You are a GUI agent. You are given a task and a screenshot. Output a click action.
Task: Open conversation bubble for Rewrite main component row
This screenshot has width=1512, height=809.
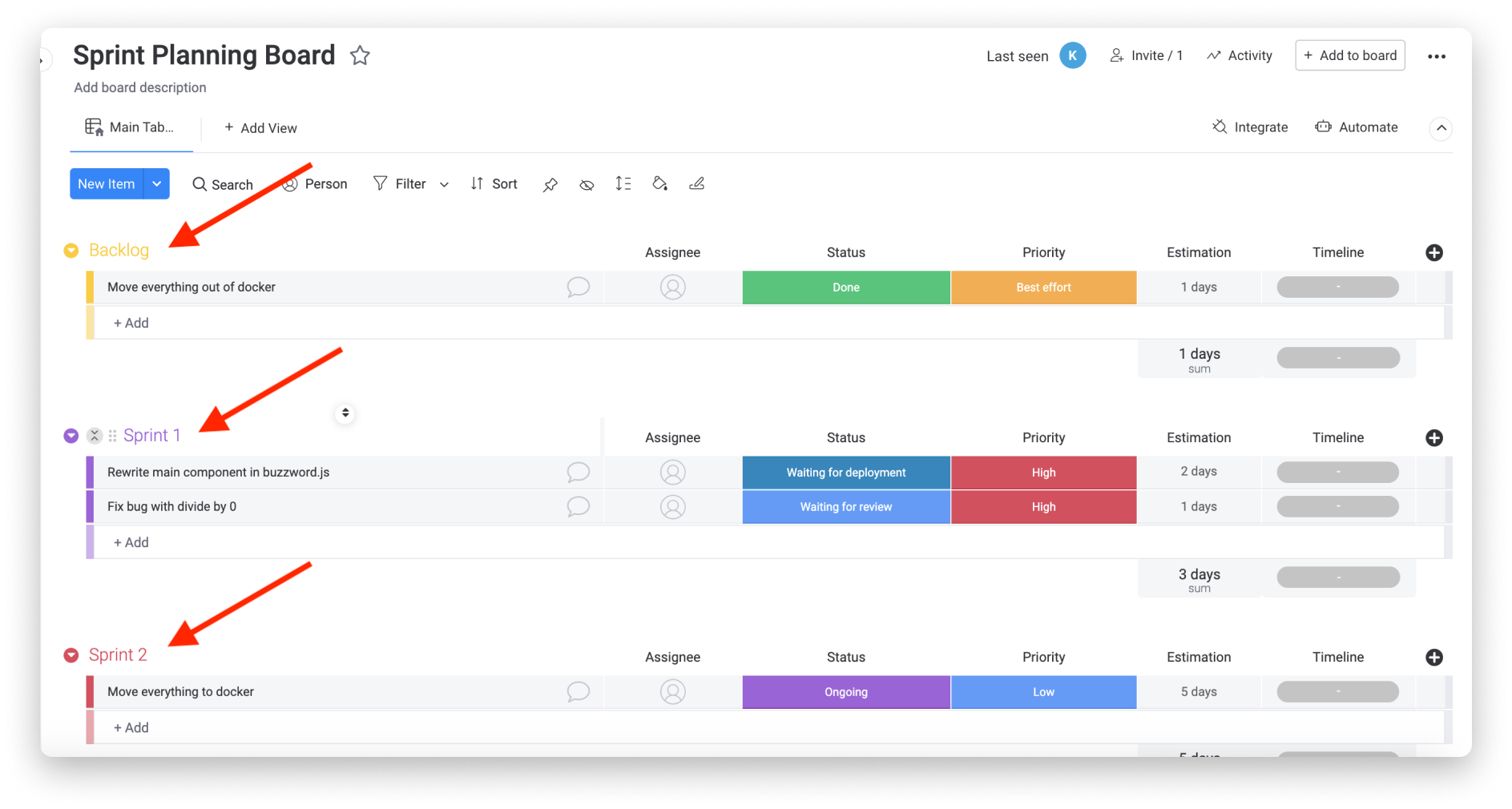pos(578,472)
